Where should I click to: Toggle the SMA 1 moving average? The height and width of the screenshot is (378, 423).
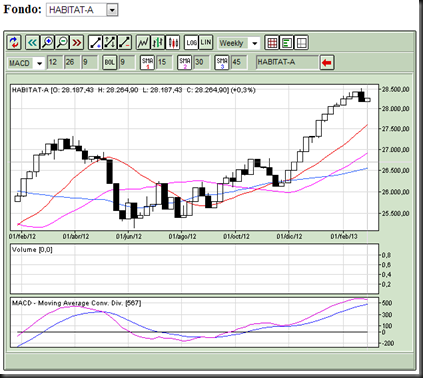pyautogui.click(x=147, y=62)
